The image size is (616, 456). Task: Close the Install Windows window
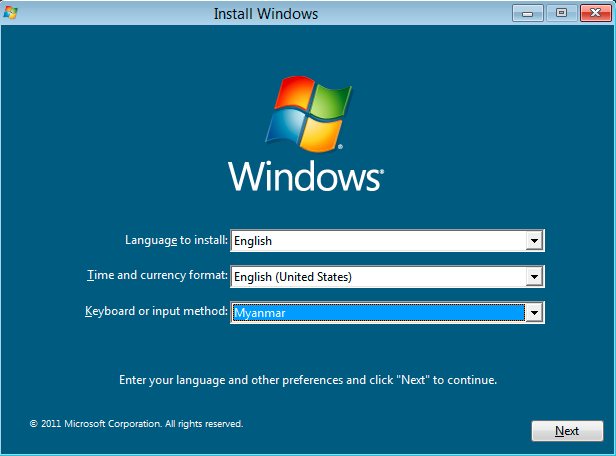pos(596,13)
